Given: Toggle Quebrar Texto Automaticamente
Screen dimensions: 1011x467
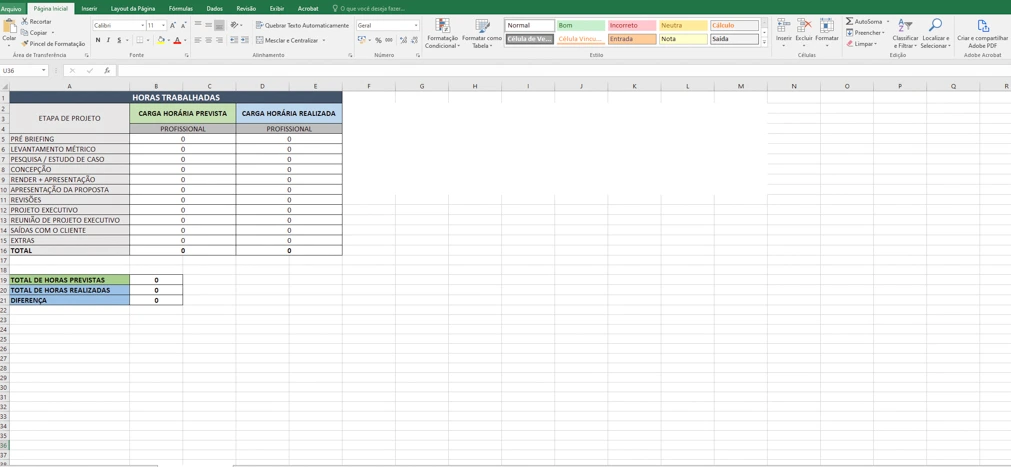Looking at the screenshot, I should click(x=302, y=25).
